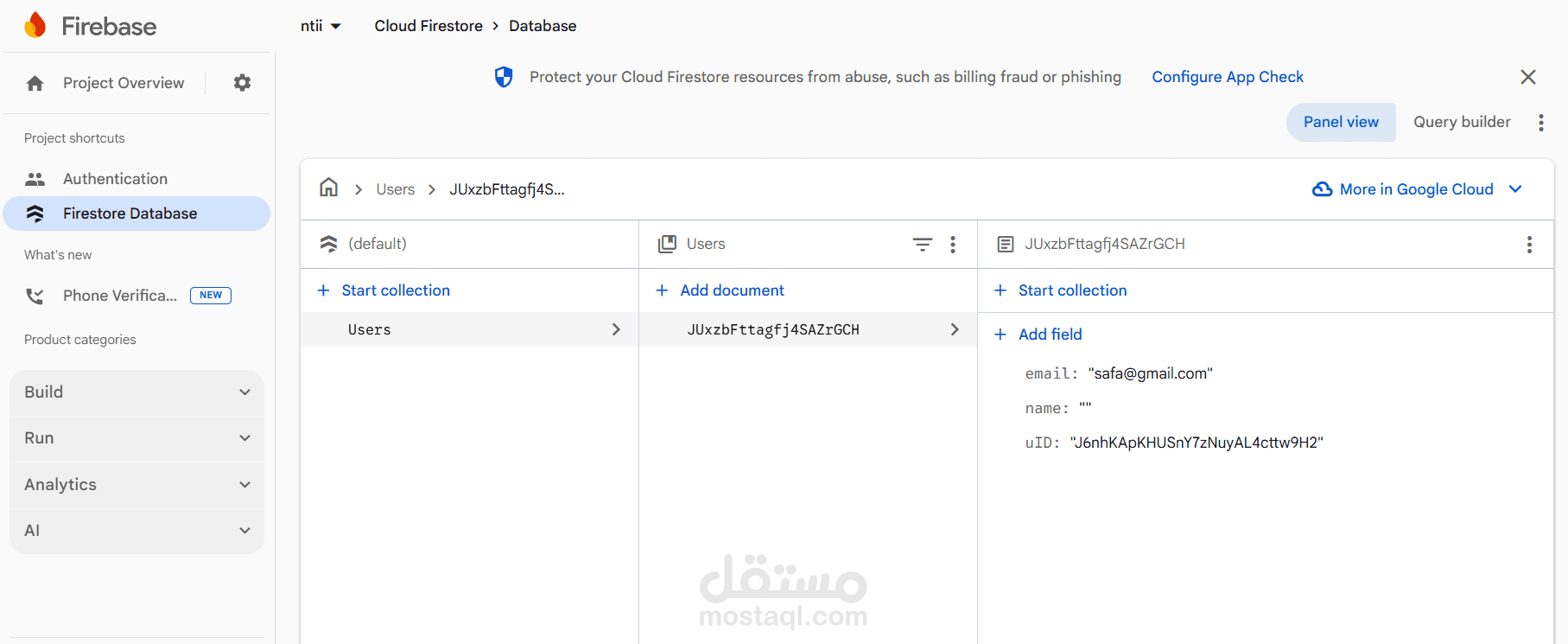Click the database root home icon in breadcrumb

(x=328, y=188)
